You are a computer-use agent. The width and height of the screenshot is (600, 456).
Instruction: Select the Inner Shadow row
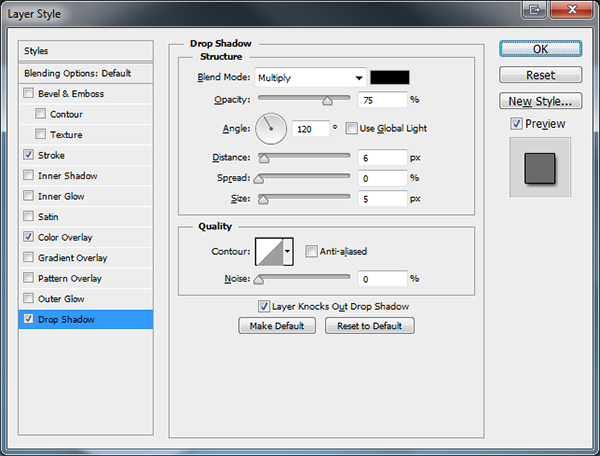[x=86, y=176]
